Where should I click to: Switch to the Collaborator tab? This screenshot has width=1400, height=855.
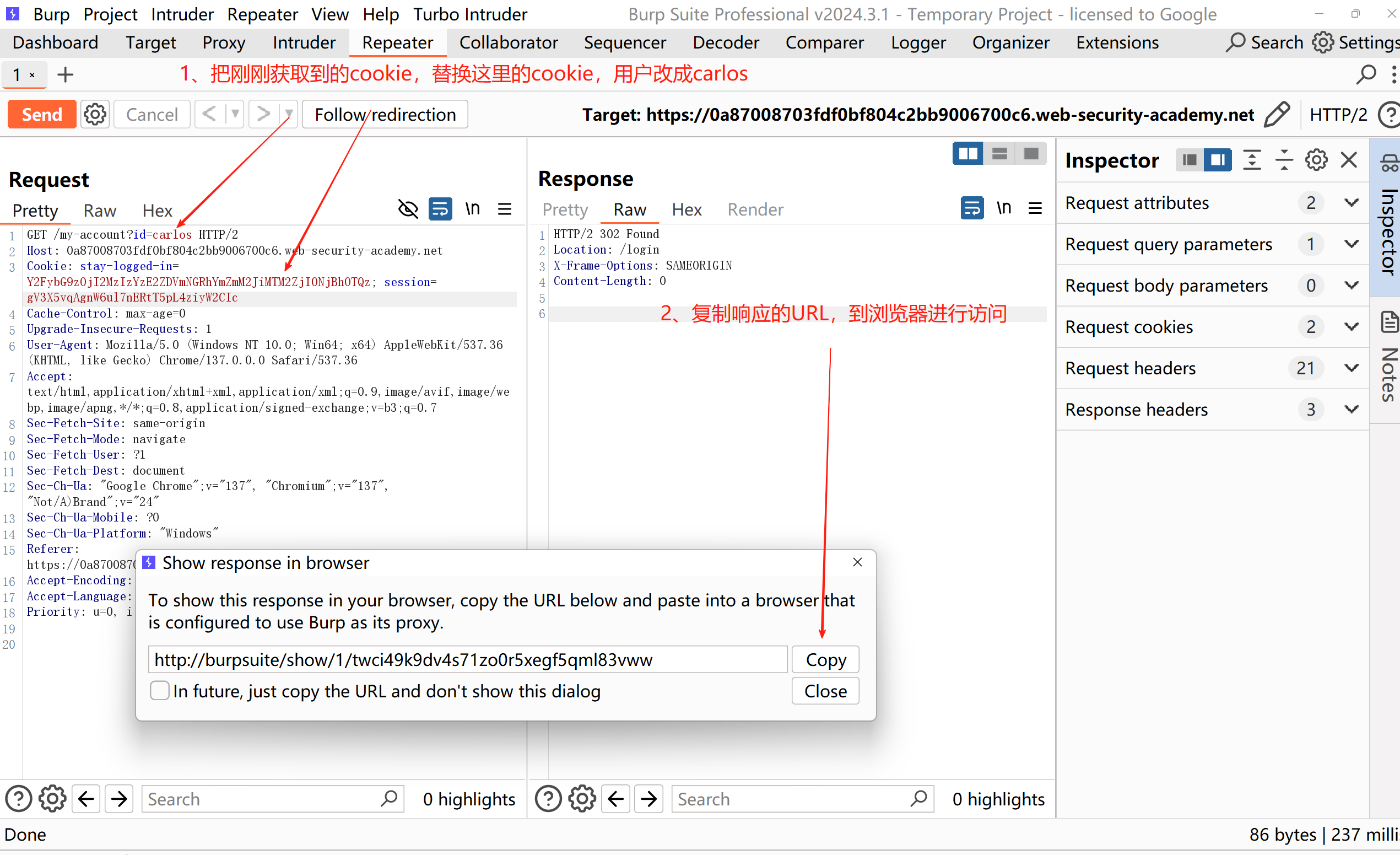point(508,42)
